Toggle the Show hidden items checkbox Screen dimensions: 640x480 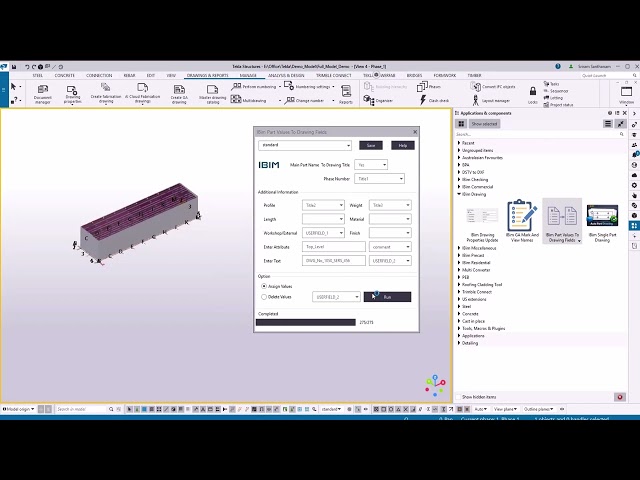pyautogui.click(x=458, y=397)
